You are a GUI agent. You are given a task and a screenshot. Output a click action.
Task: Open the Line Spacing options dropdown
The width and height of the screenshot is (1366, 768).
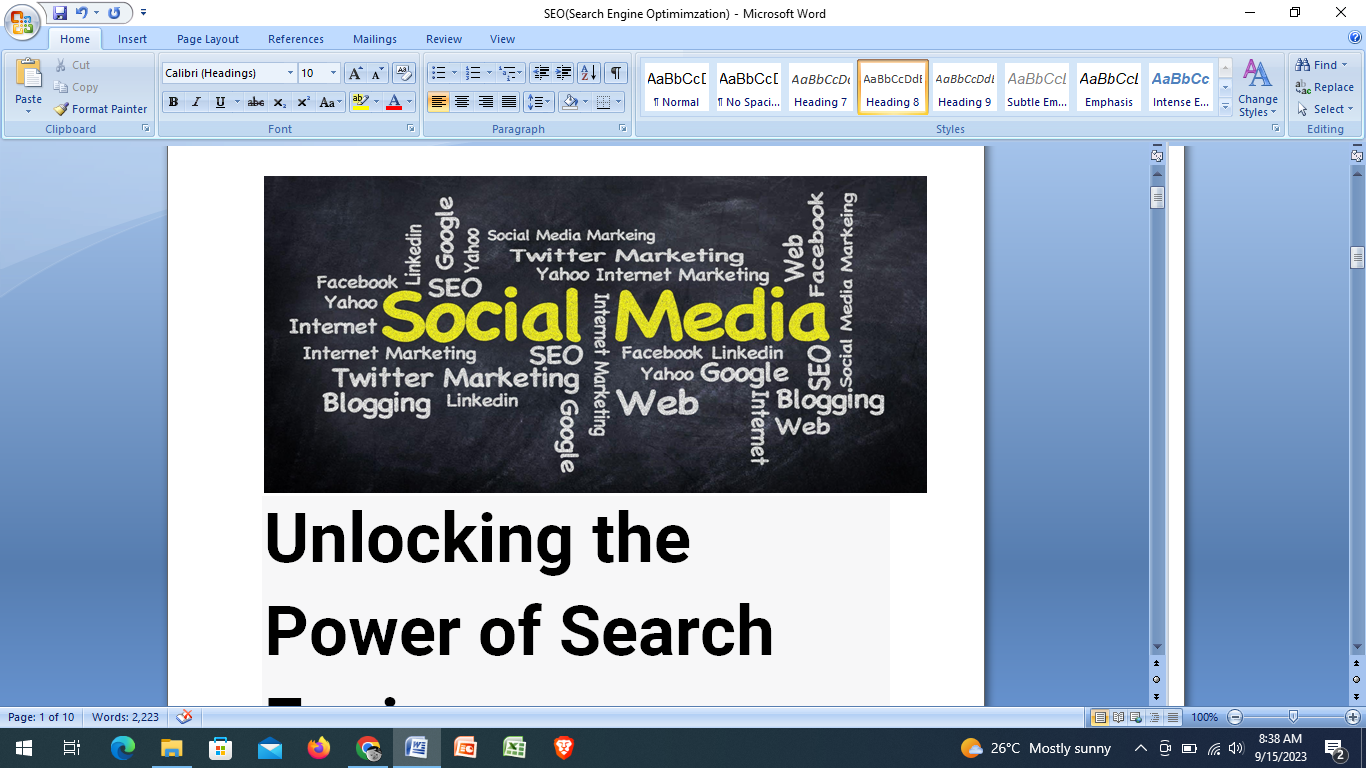pyautogui.click(x=546, y=101)
